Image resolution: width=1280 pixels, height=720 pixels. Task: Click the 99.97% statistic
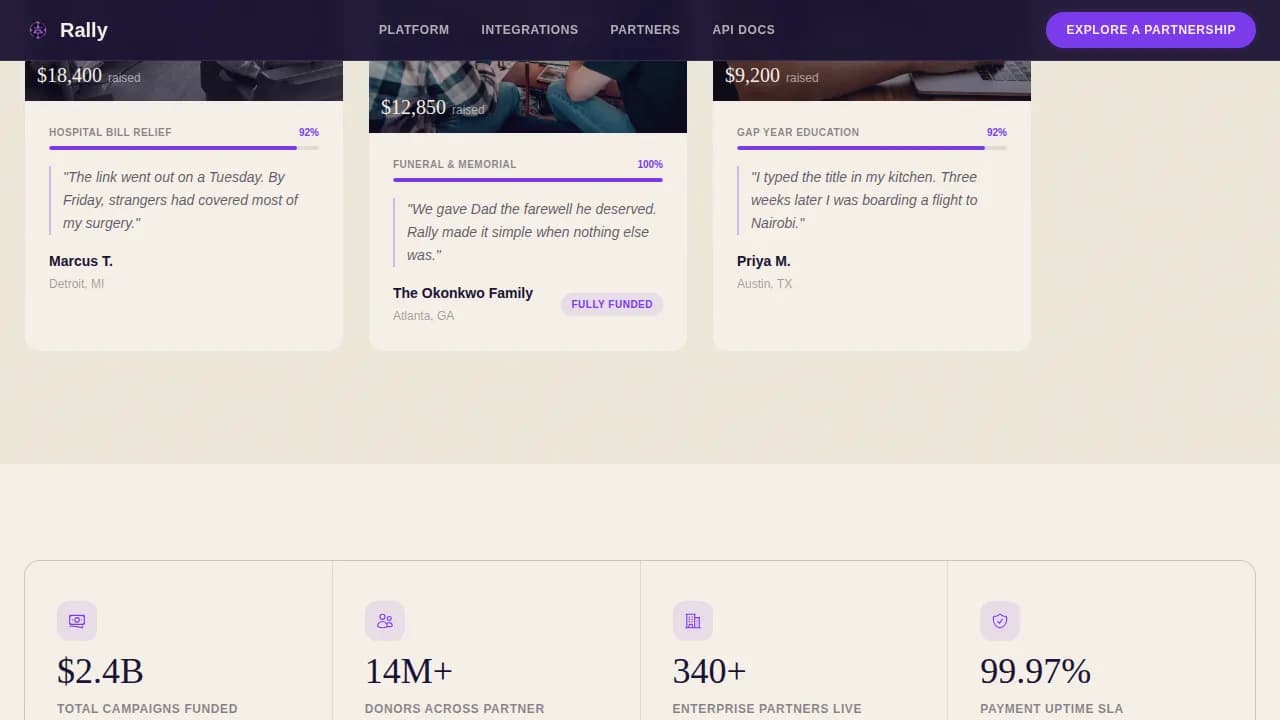(x=1035, y=671)
